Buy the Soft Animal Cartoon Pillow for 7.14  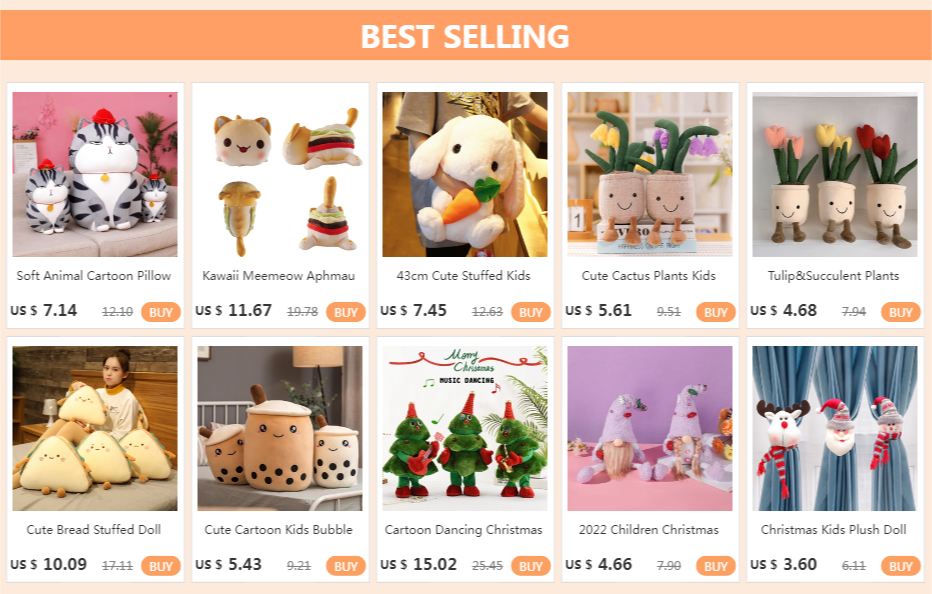160,312
